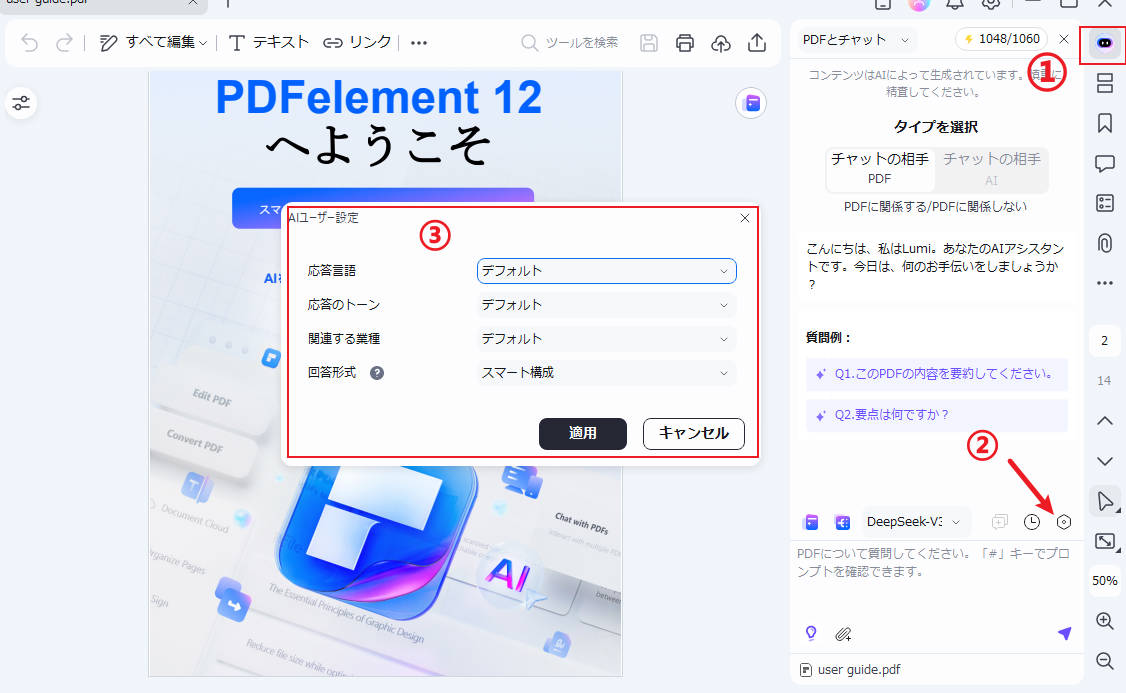This screenshot has height=693, width=1126.
Task: Send the chat message with the arrow icon
Action: click(x=1064, y=633)
